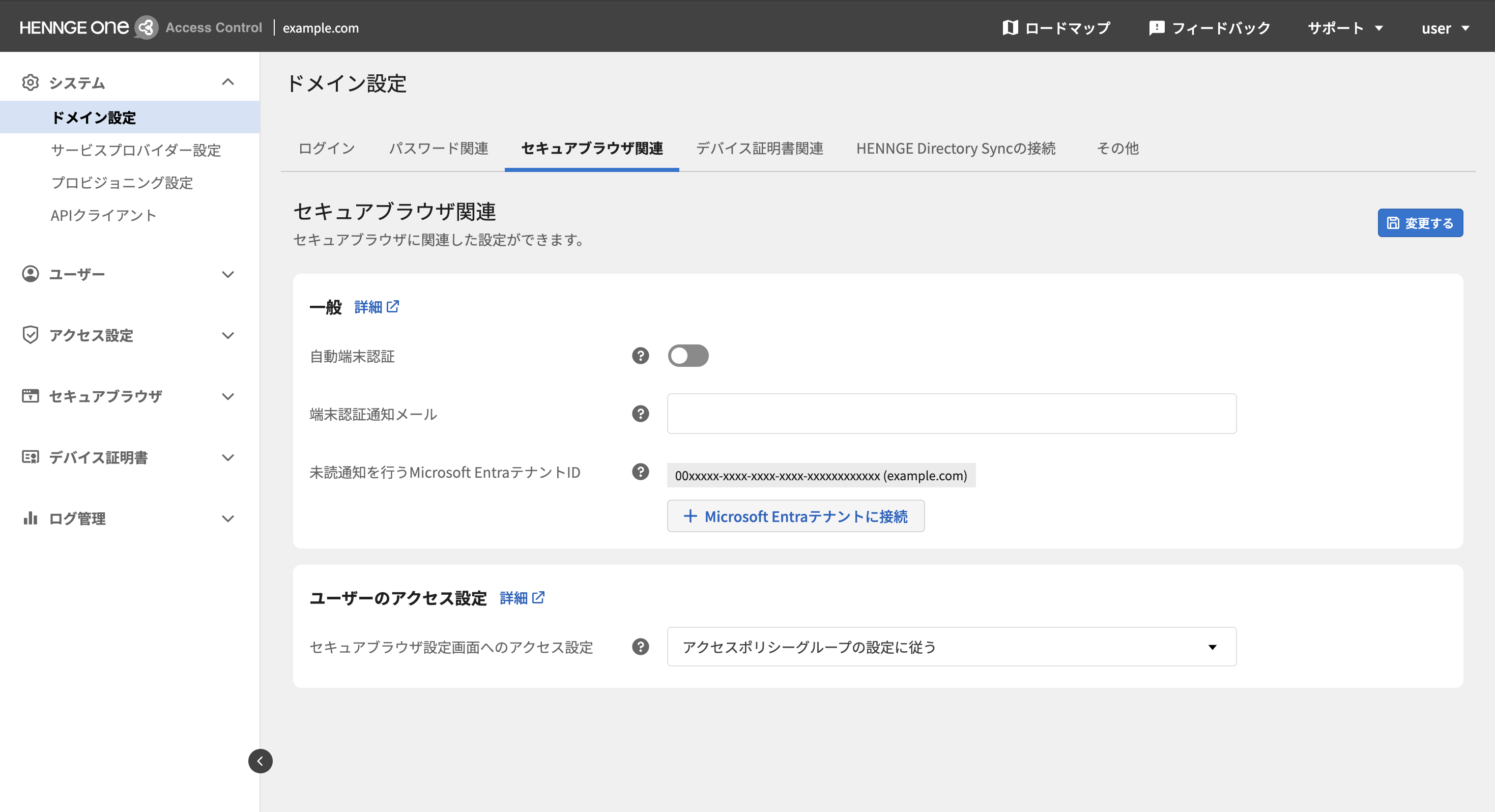Open APIクライアント in the sidebar
The width and height of the screenshot is (1495, 812).
tap(103, 215)
